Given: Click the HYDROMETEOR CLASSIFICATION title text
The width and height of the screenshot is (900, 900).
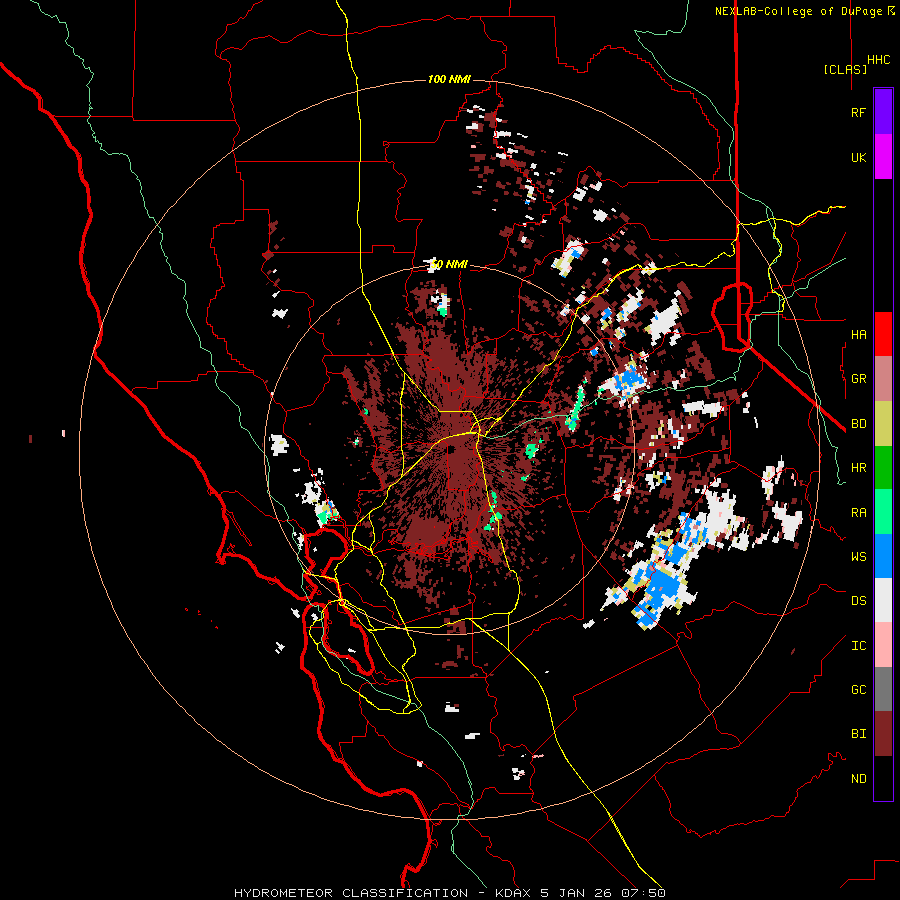Looking at the screenshot, I should click(x=351, y=893).
